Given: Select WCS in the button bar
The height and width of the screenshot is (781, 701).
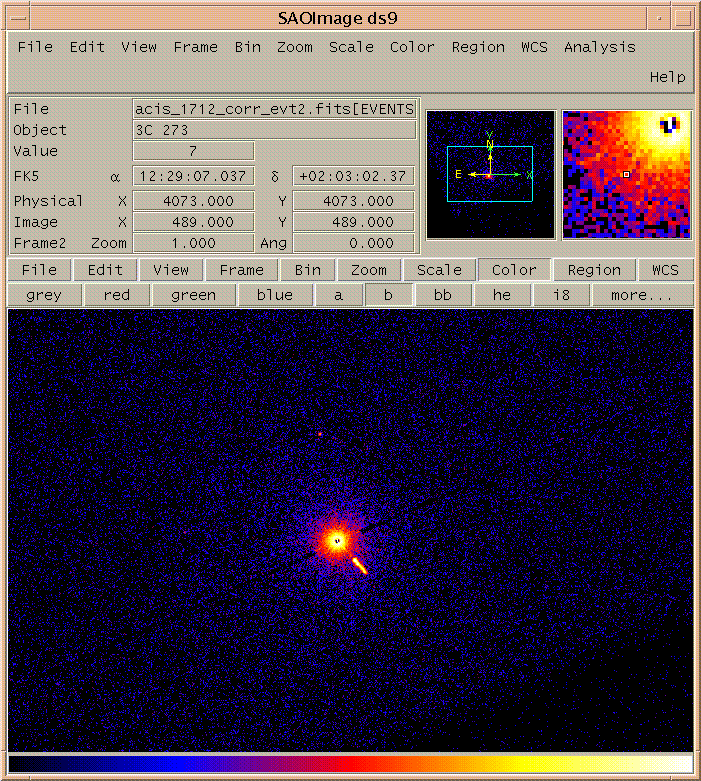Looking at the screenshot, I should pyautogui.click(x=666, y=270).
